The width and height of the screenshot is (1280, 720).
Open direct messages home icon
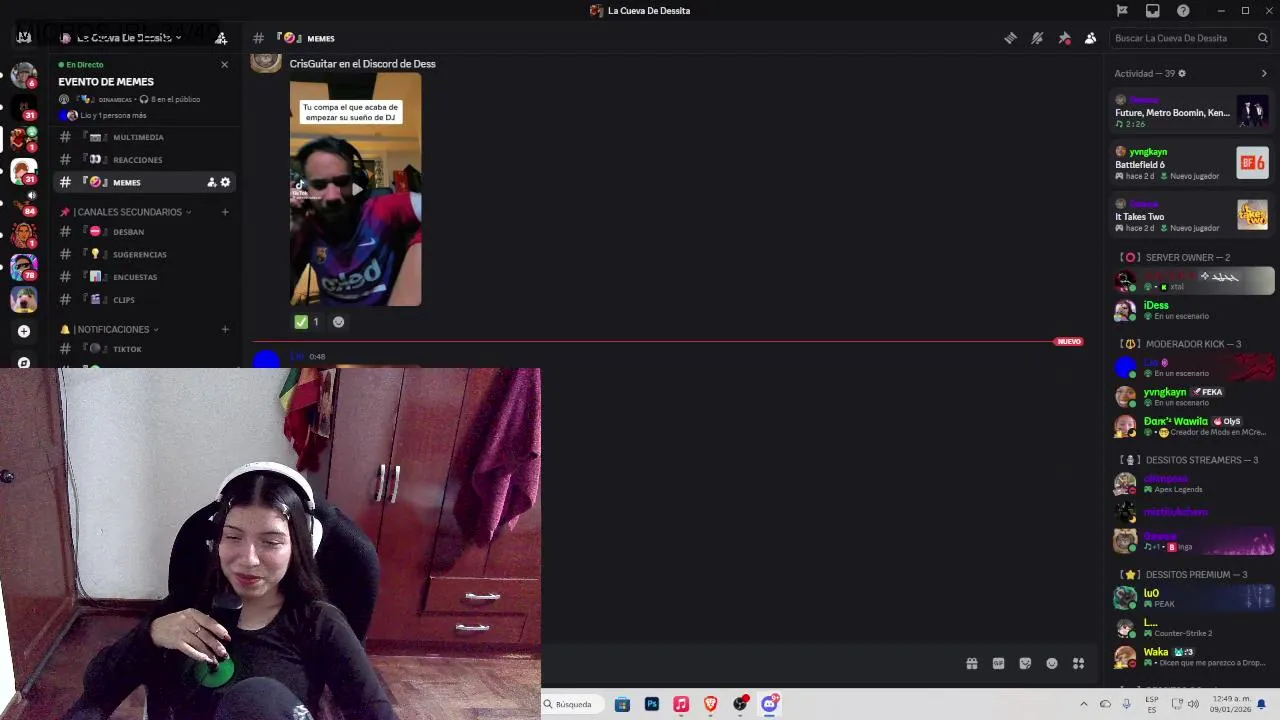(24, 37)
